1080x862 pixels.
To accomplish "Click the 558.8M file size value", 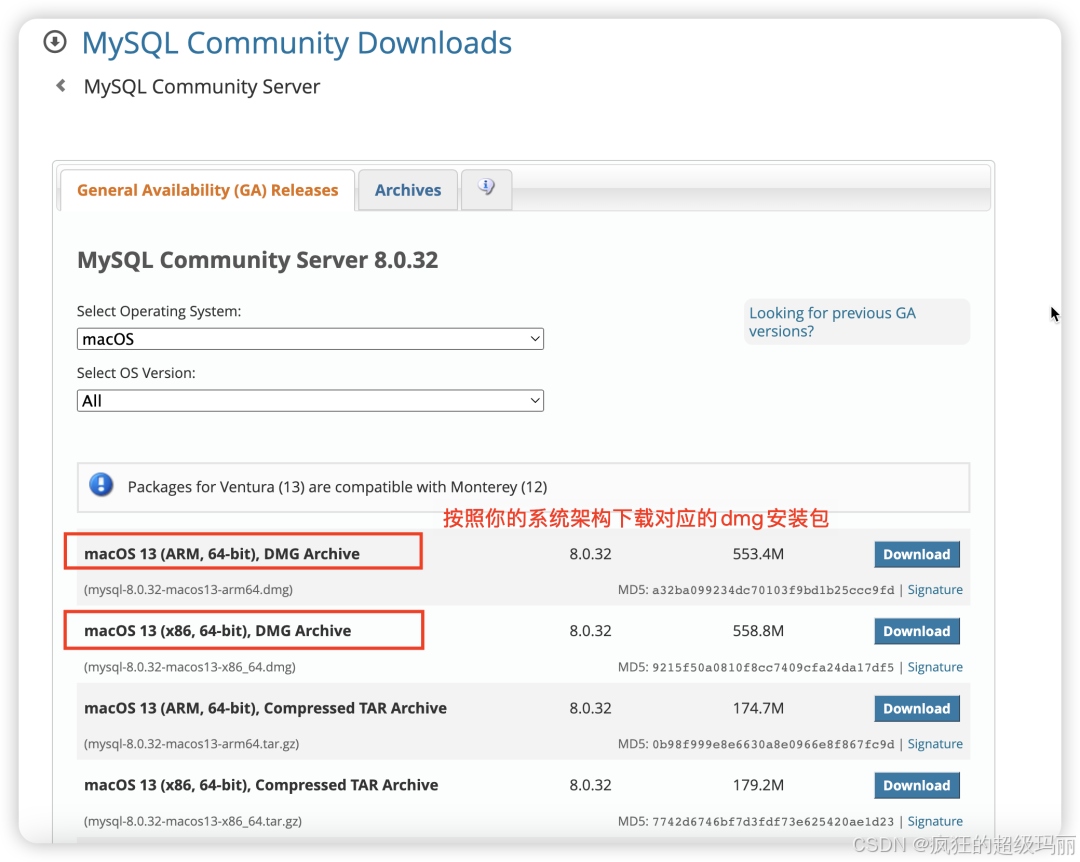I will tap(758, 630).
